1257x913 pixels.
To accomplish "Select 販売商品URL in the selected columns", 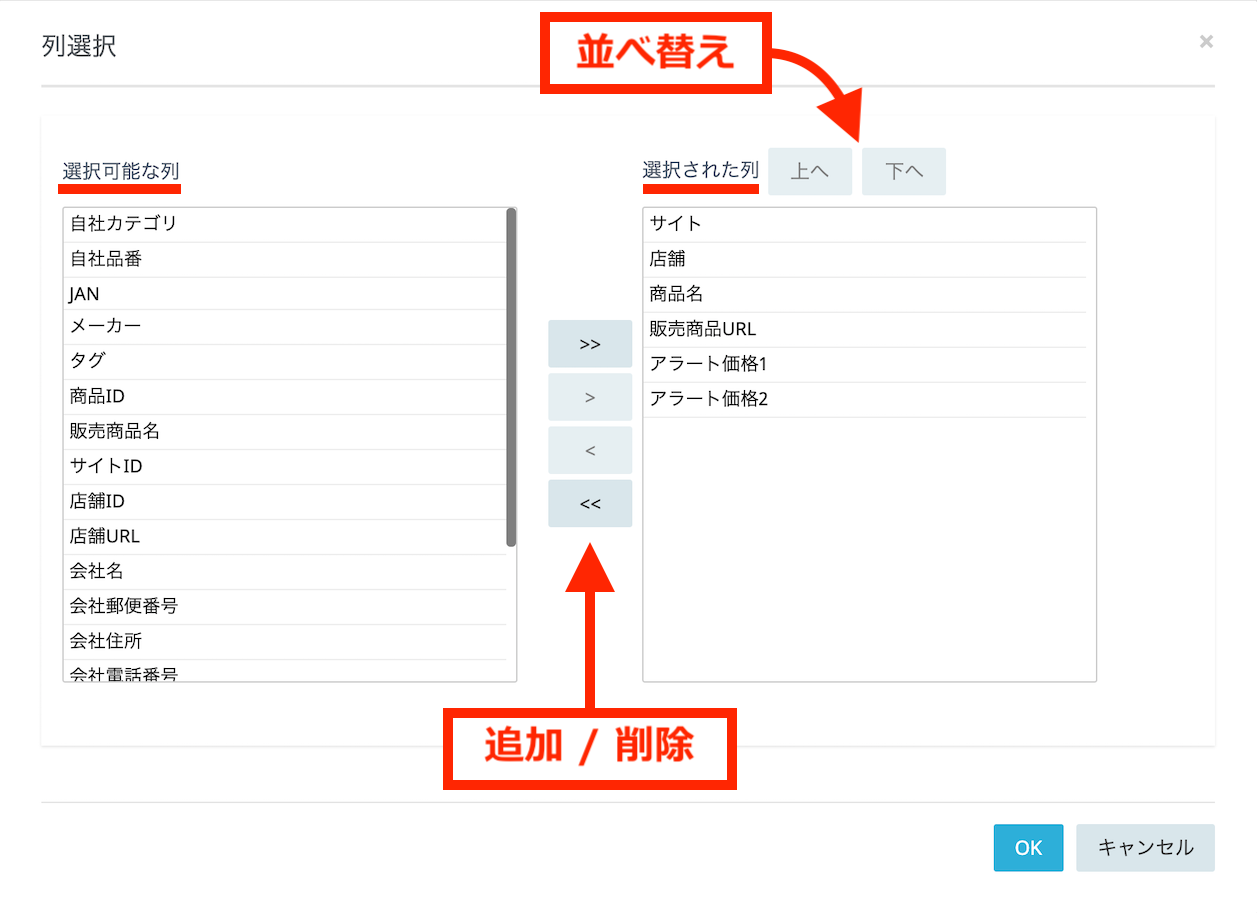I will [702, 329].
